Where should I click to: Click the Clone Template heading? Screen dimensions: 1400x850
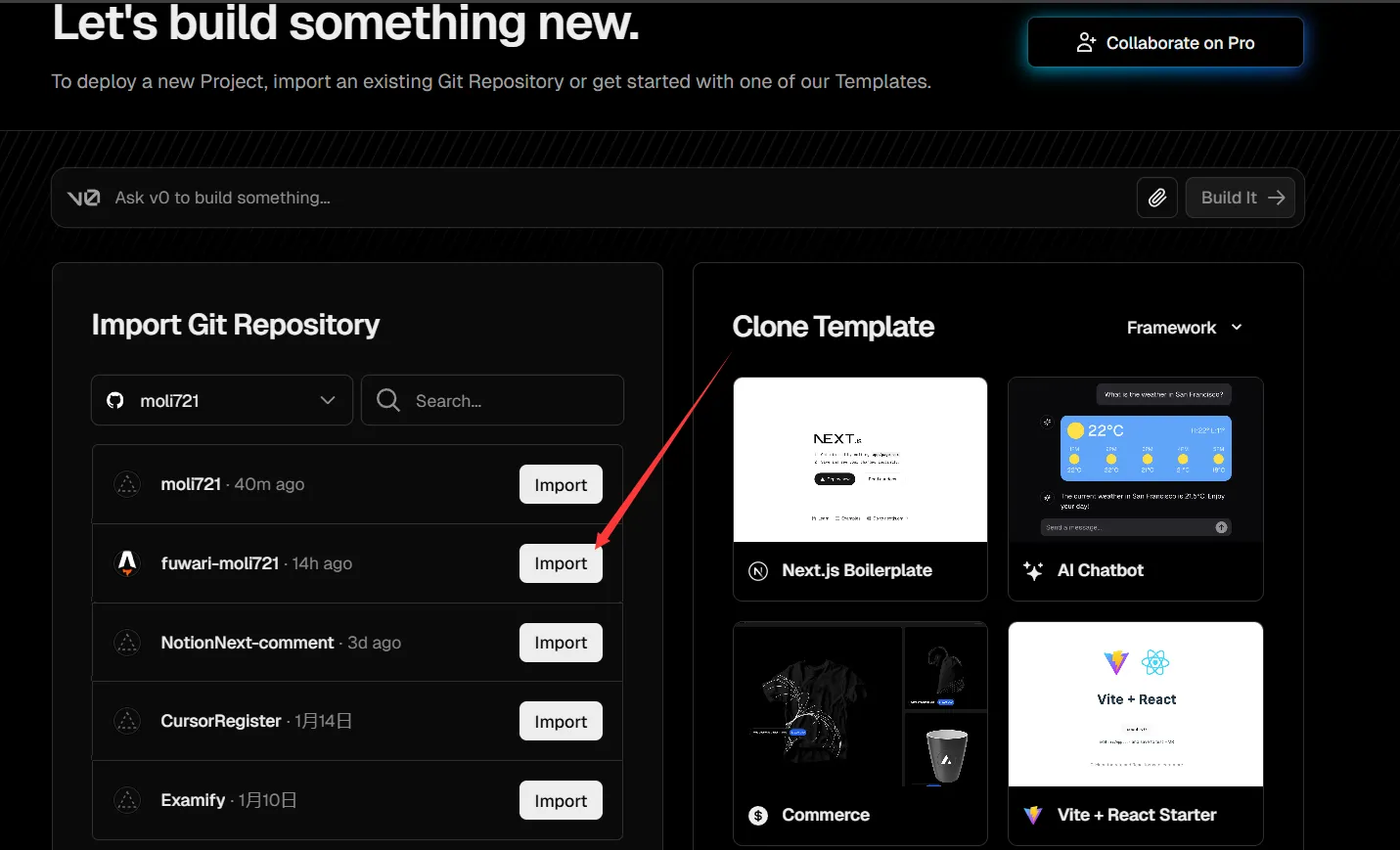tap(834, 327)
